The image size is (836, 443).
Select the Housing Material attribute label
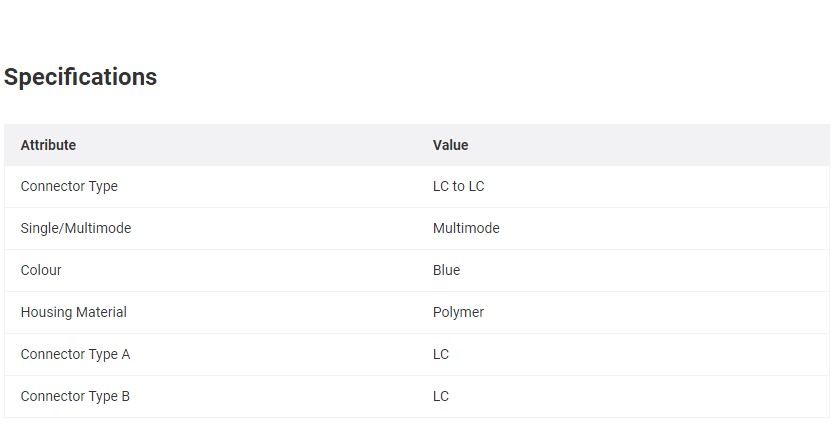(73, 312)
